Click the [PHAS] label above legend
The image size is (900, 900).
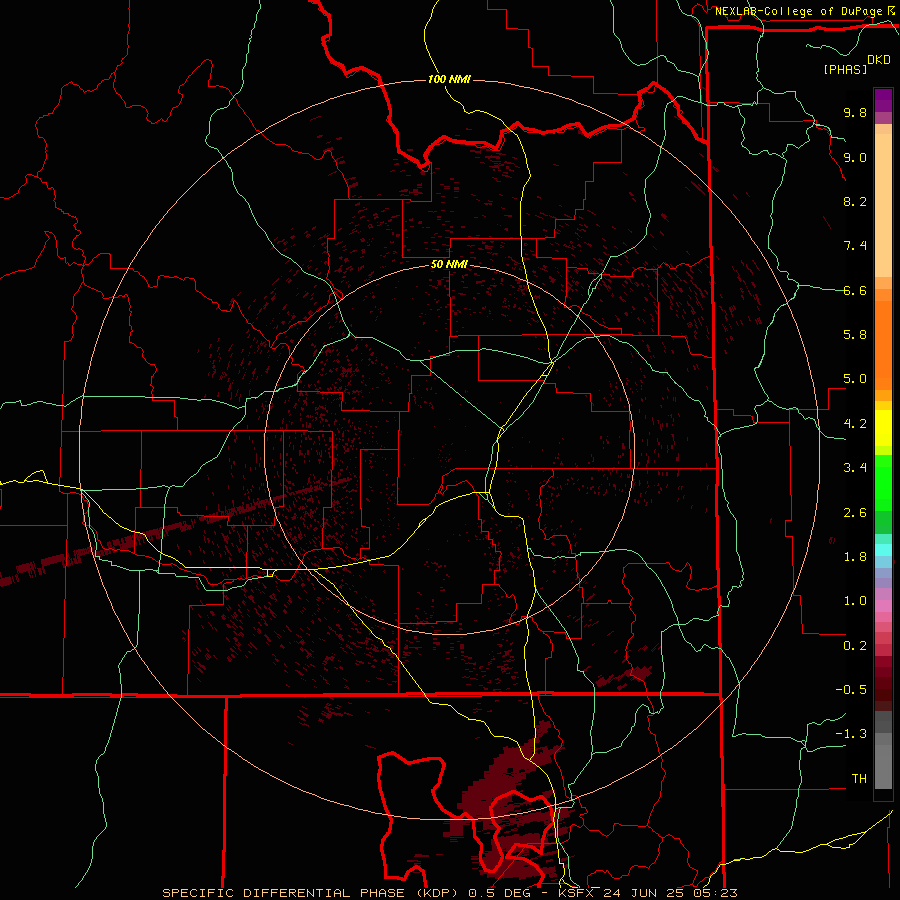[x=845, y=69]
